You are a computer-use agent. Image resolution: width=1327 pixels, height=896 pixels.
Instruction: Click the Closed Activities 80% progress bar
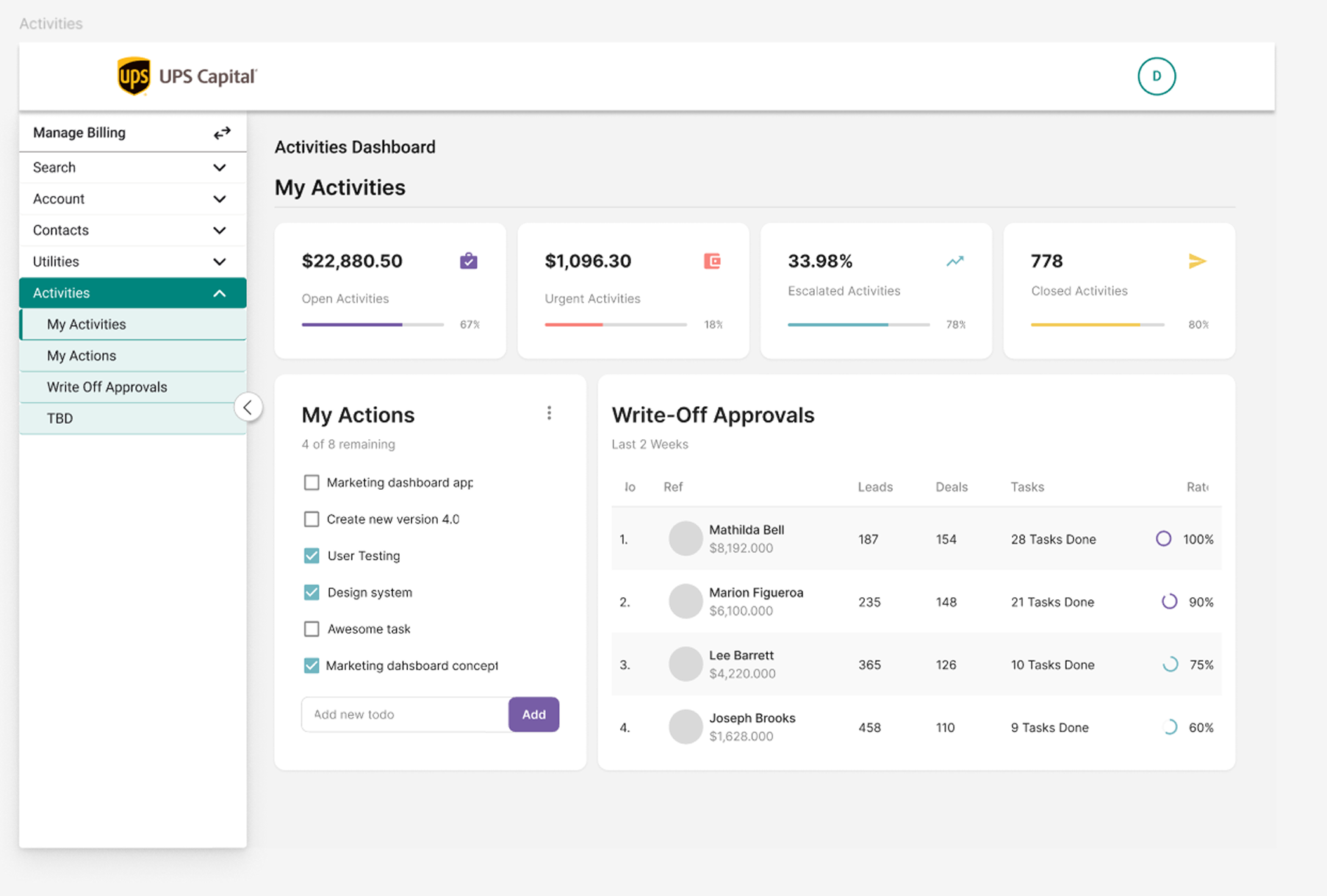pos(1098,325)
